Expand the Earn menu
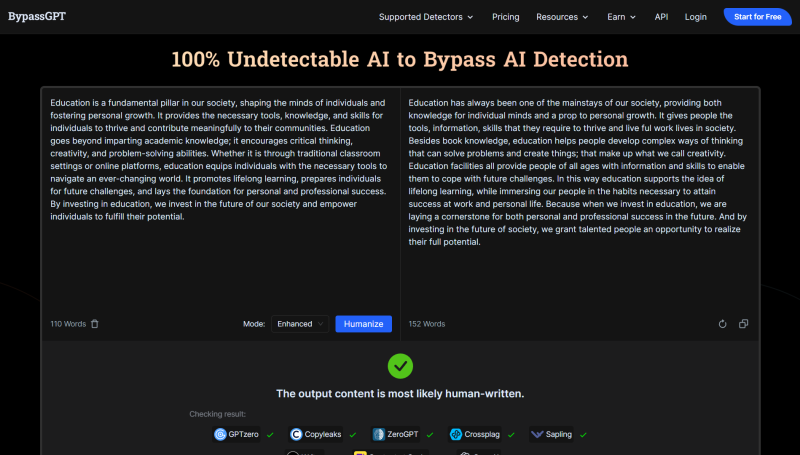 (x=621, y=17)
